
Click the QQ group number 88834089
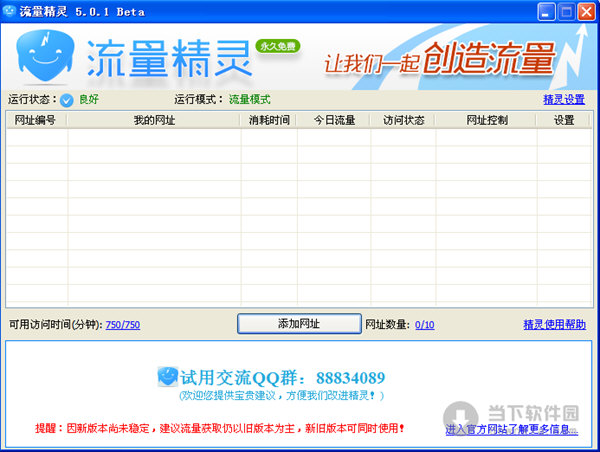350,378
